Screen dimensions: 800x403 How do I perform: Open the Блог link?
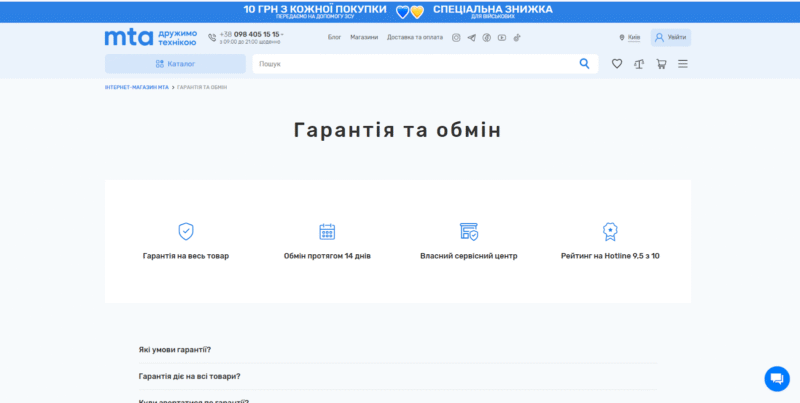coord(334,37)
